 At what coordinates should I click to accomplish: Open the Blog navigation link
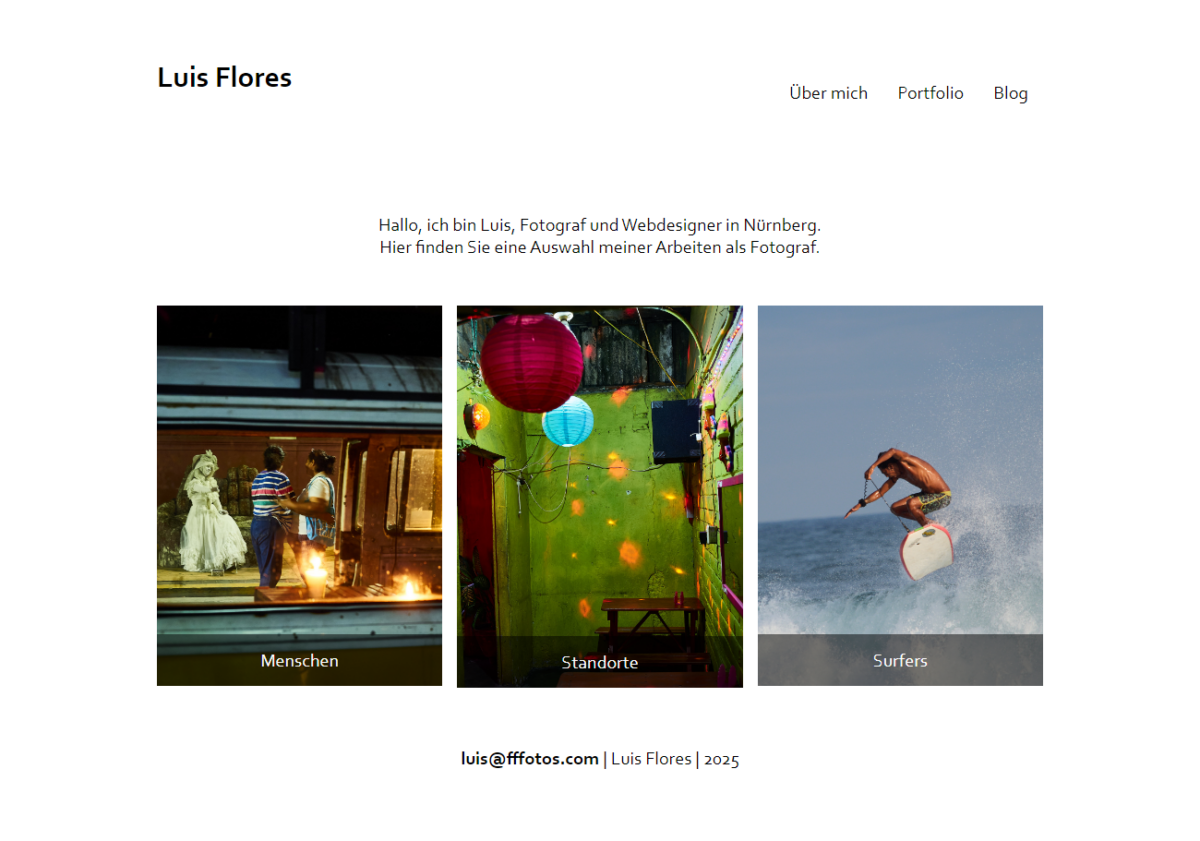pos(1010,93)
